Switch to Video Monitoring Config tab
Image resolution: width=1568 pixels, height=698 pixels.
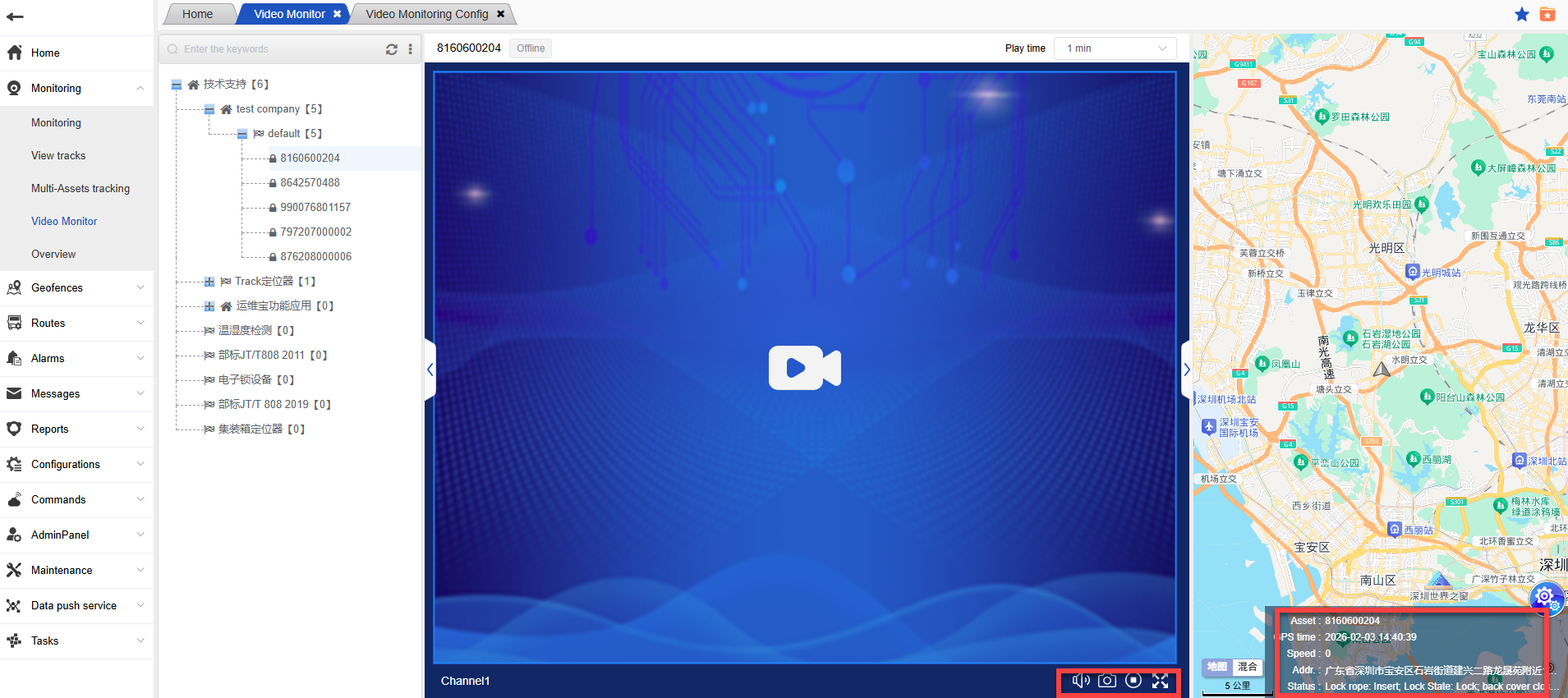click(x=427, y=14)
